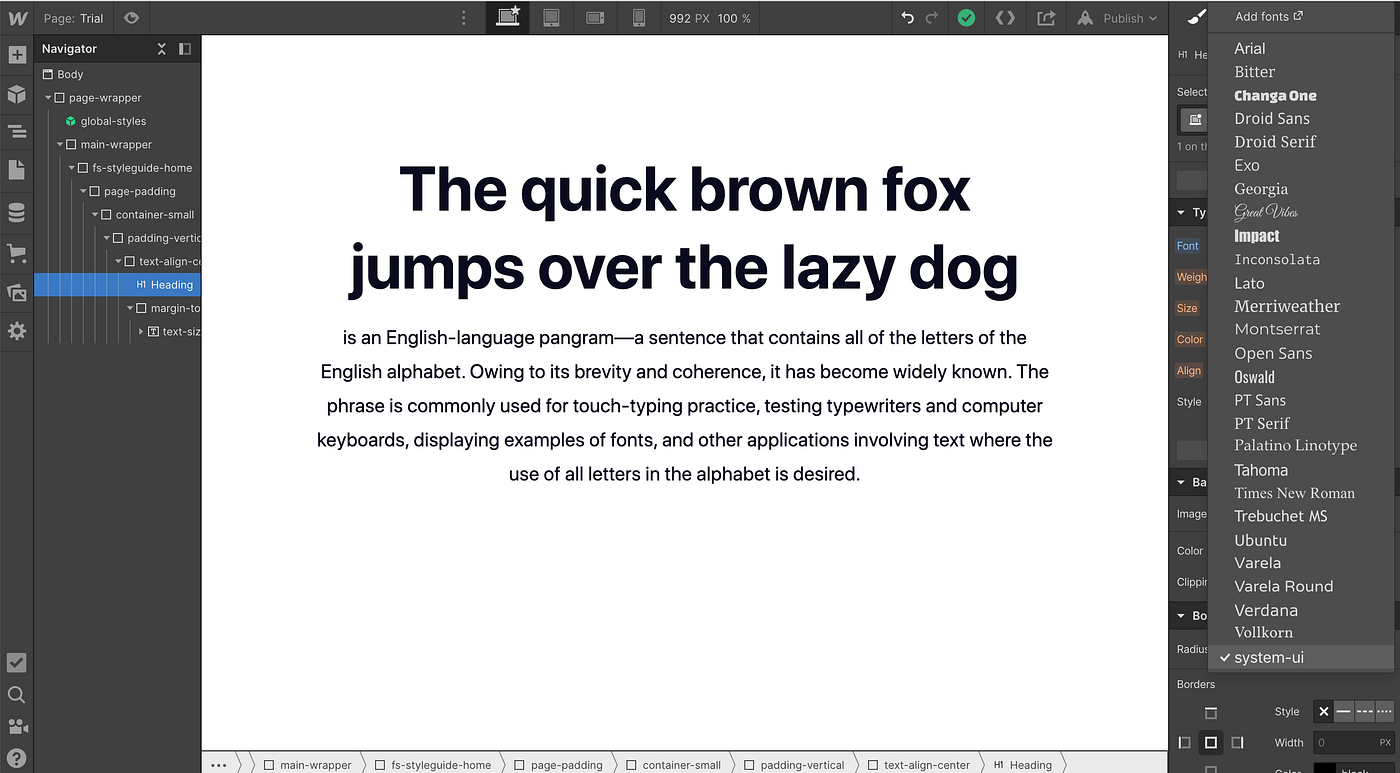Open the Publish dropdown
1400x773 pixels.
coord(1118,18)
